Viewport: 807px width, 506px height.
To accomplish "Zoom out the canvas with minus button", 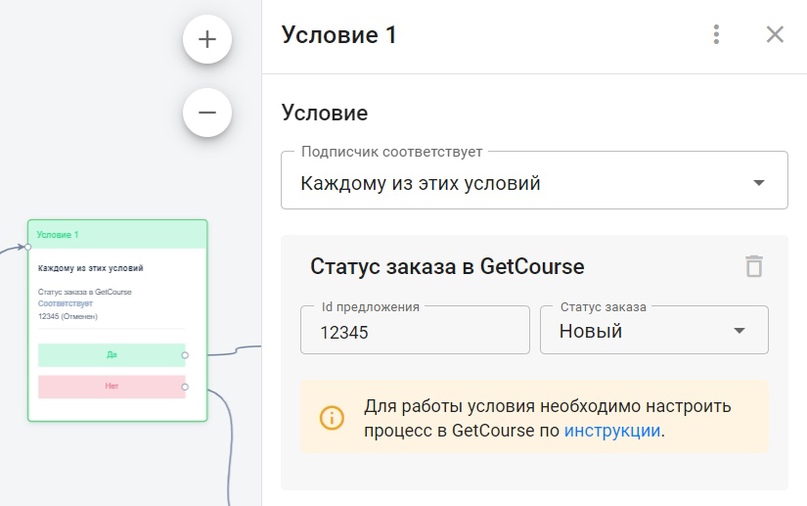I will click(207, 112).
